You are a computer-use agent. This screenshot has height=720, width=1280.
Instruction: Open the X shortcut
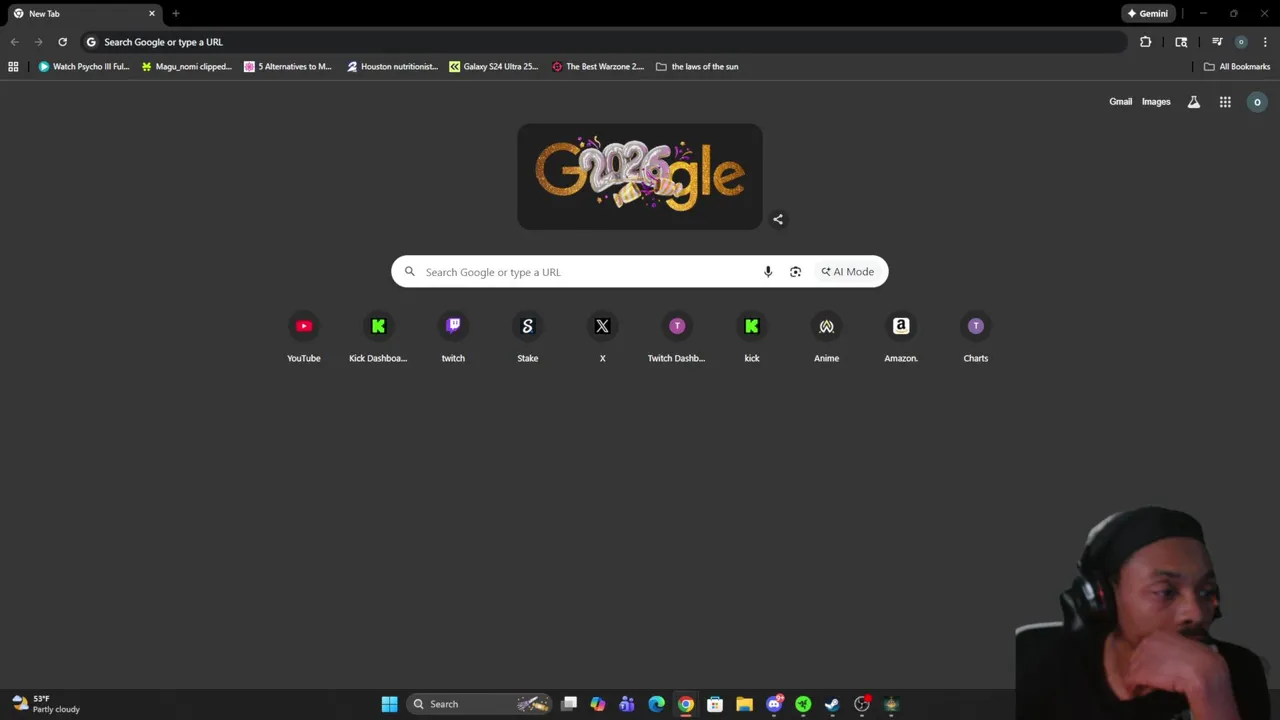point(602,337)
